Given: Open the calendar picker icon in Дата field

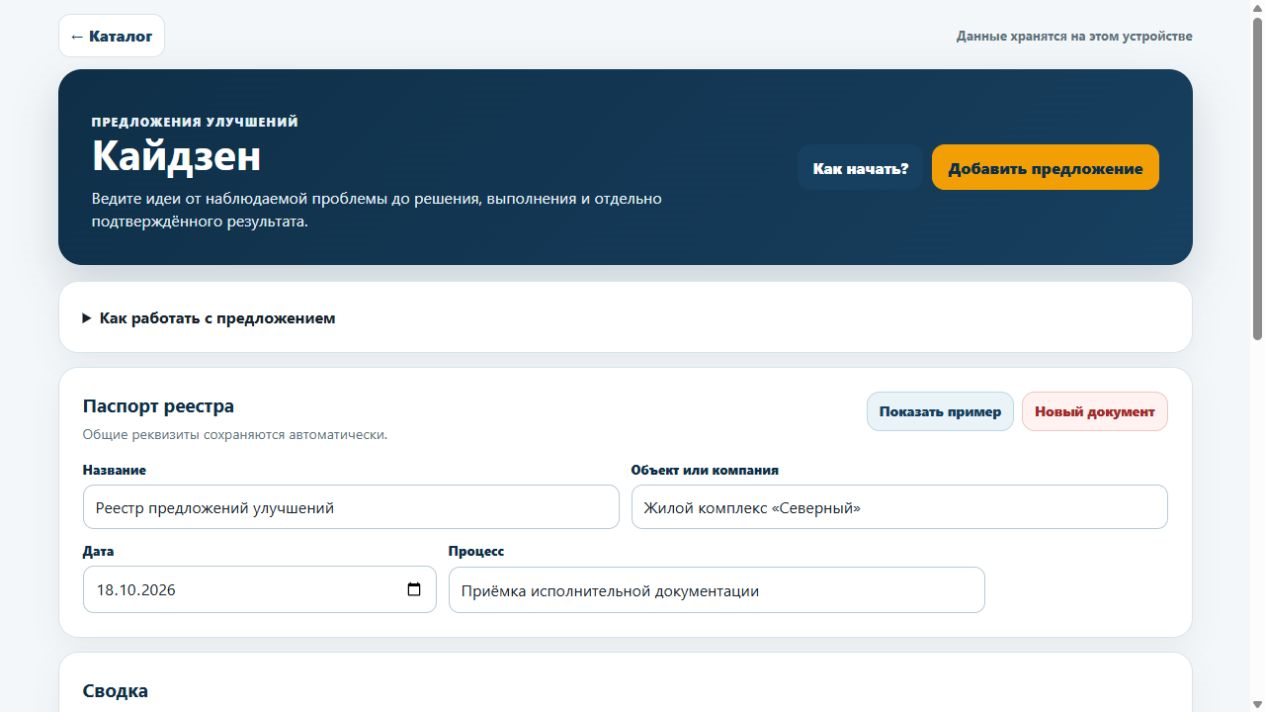Looking at the screenshot, I should tap(414, 590).
